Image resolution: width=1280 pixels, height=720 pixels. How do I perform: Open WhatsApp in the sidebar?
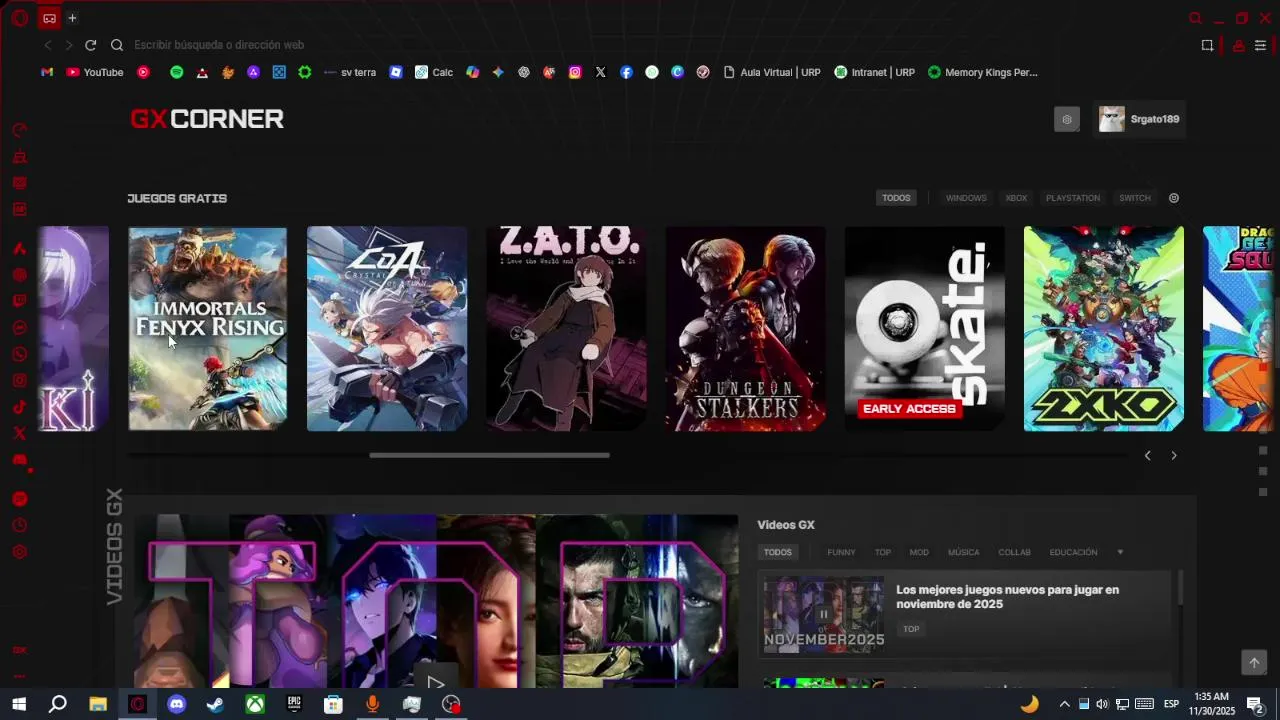pyautogui.click(x=19, y=354)
